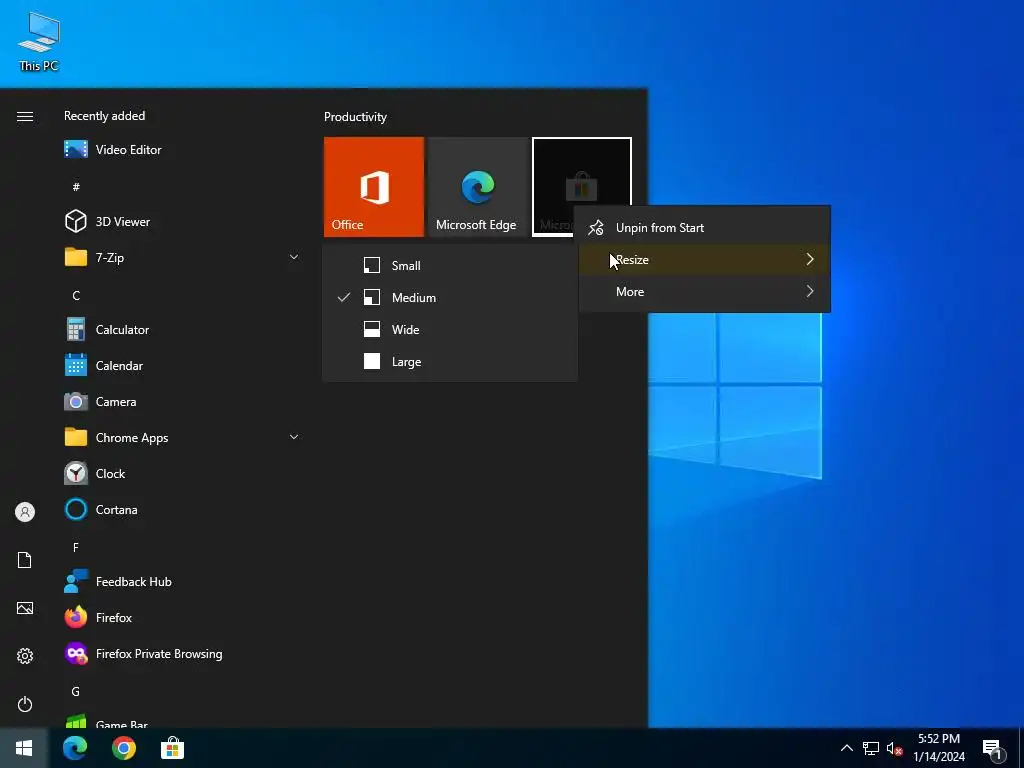Click the Power button in Start
The height and width of the screenshot is (768, 1024).
[25, 704]
